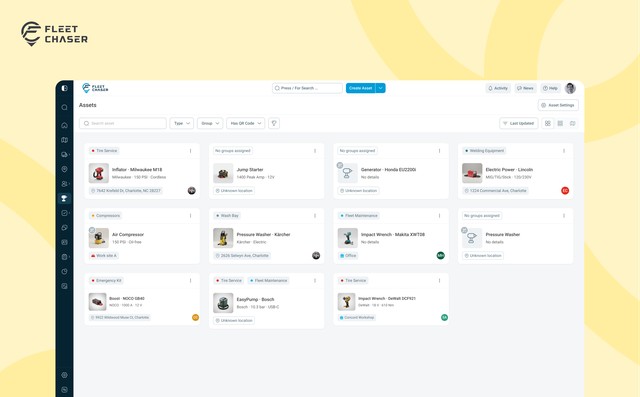
Task: Open options menu for Air Compressor card
Action: pos(191,216)
